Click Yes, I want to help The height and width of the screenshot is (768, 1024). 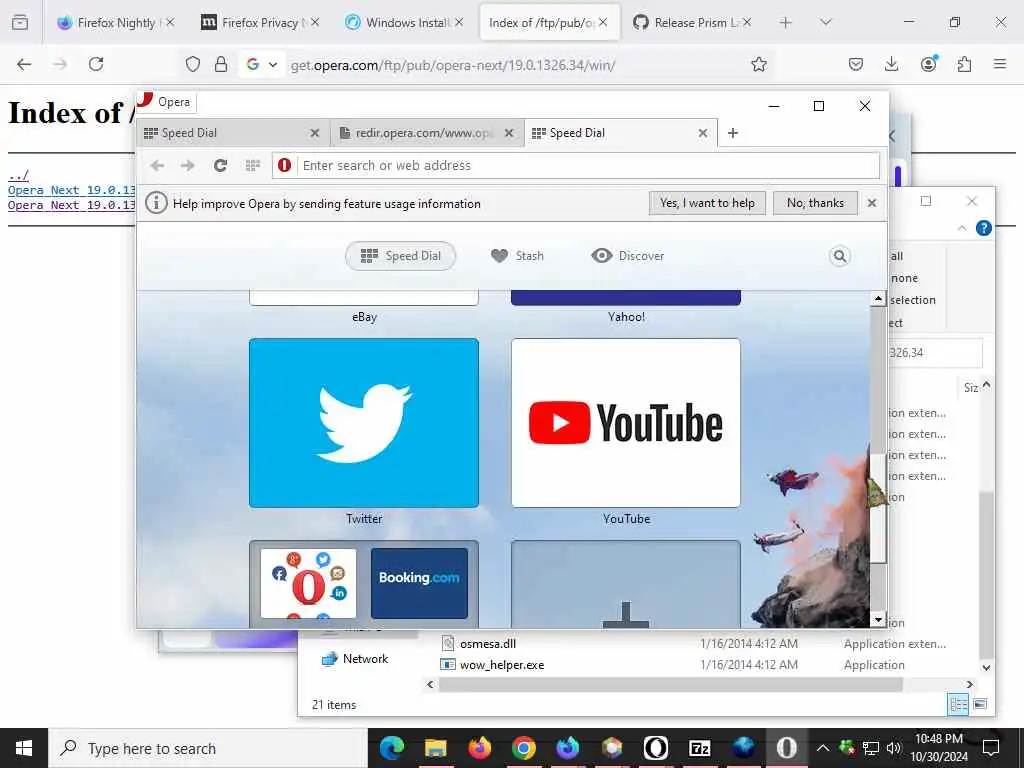click(707, 203)
